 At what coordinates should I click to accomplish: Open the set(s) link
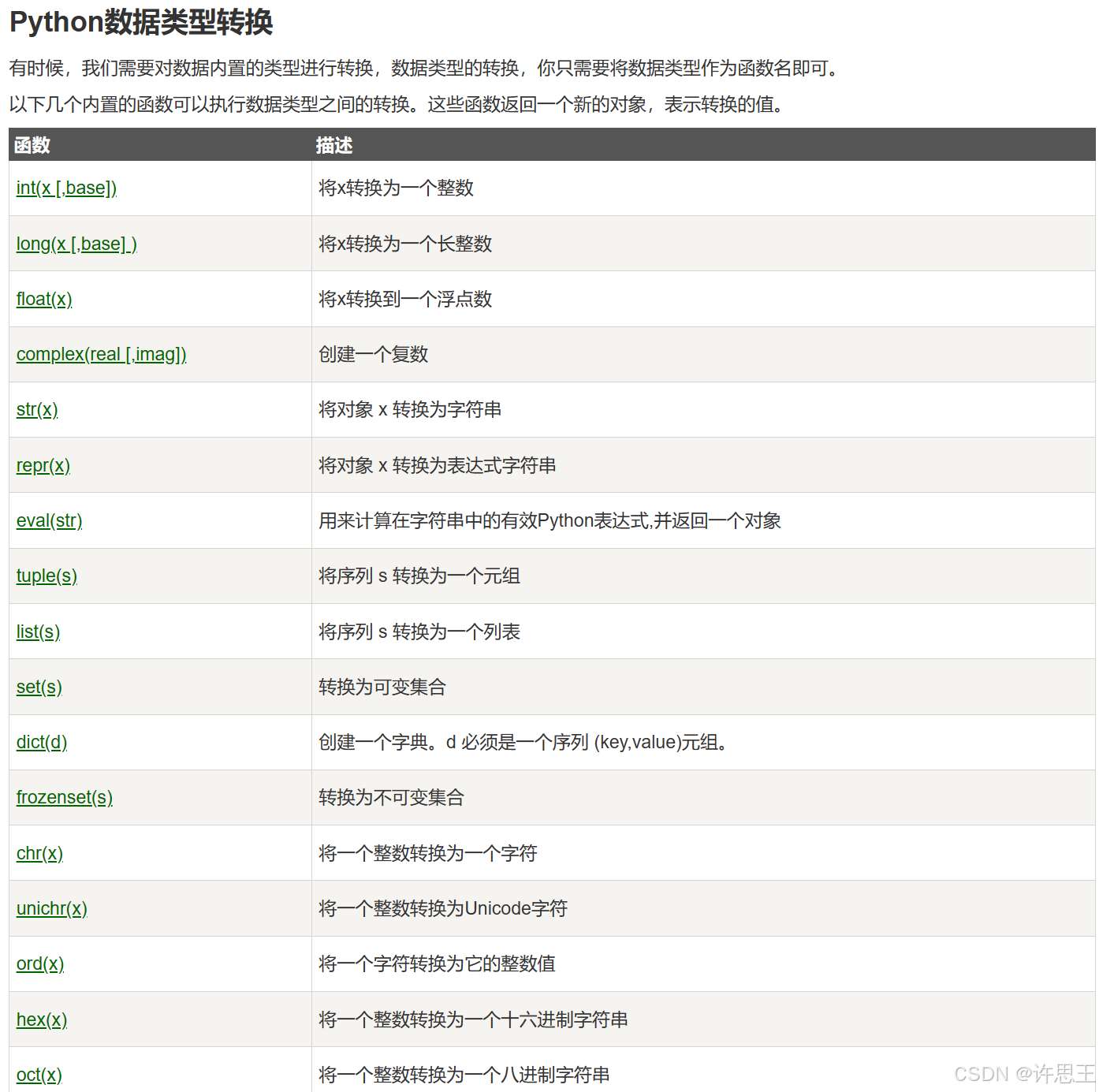39,687
